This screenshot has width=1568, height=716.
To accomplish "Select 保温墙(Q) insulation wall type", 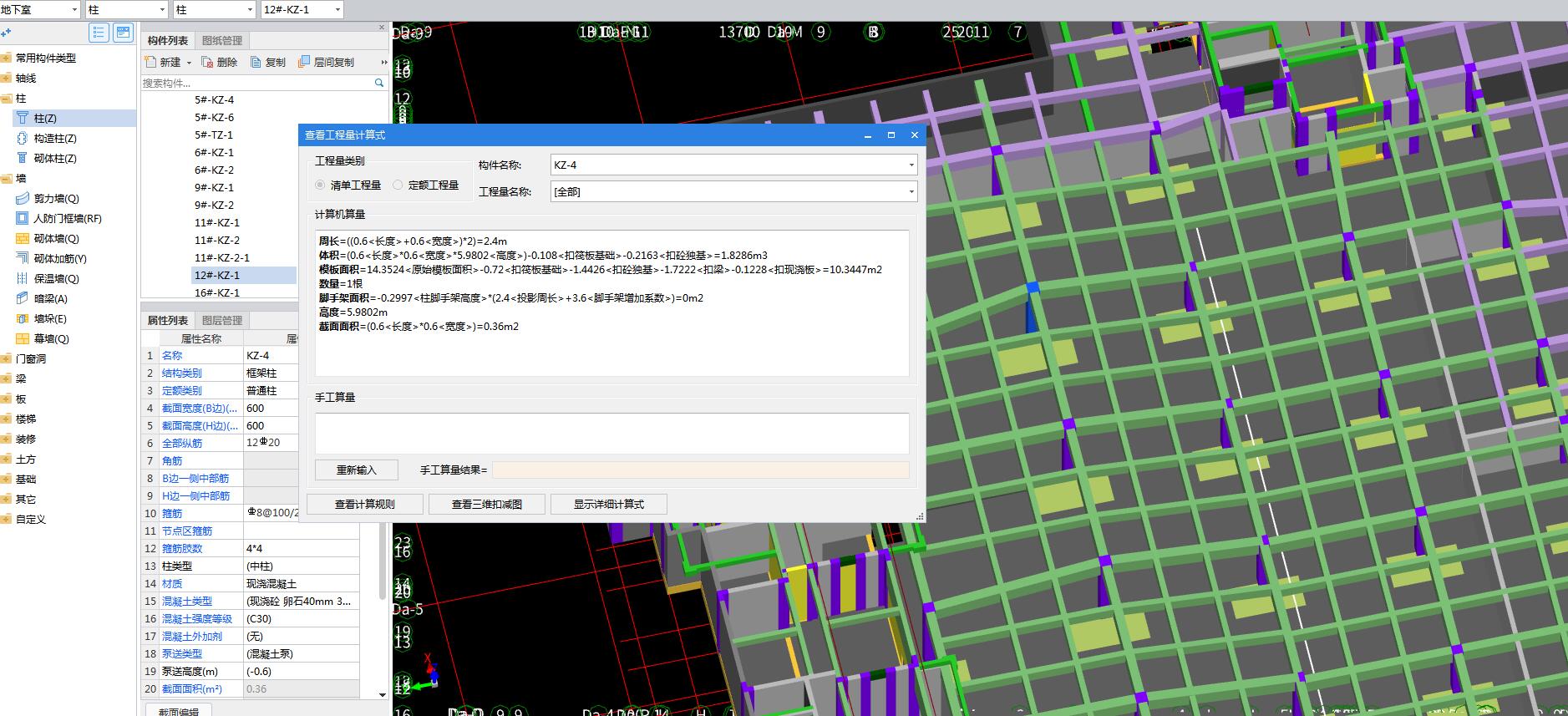I will pos(56,279).
